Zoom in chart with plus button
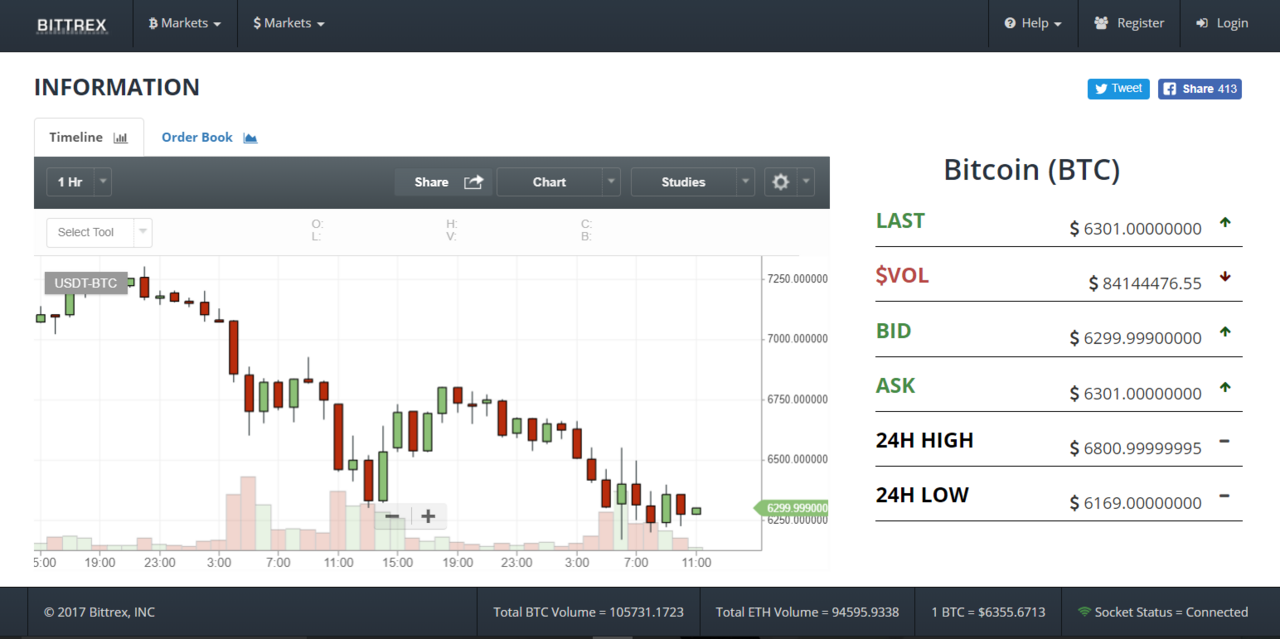The height and width of the screenshot is (639, 1280). coord(428,516)
